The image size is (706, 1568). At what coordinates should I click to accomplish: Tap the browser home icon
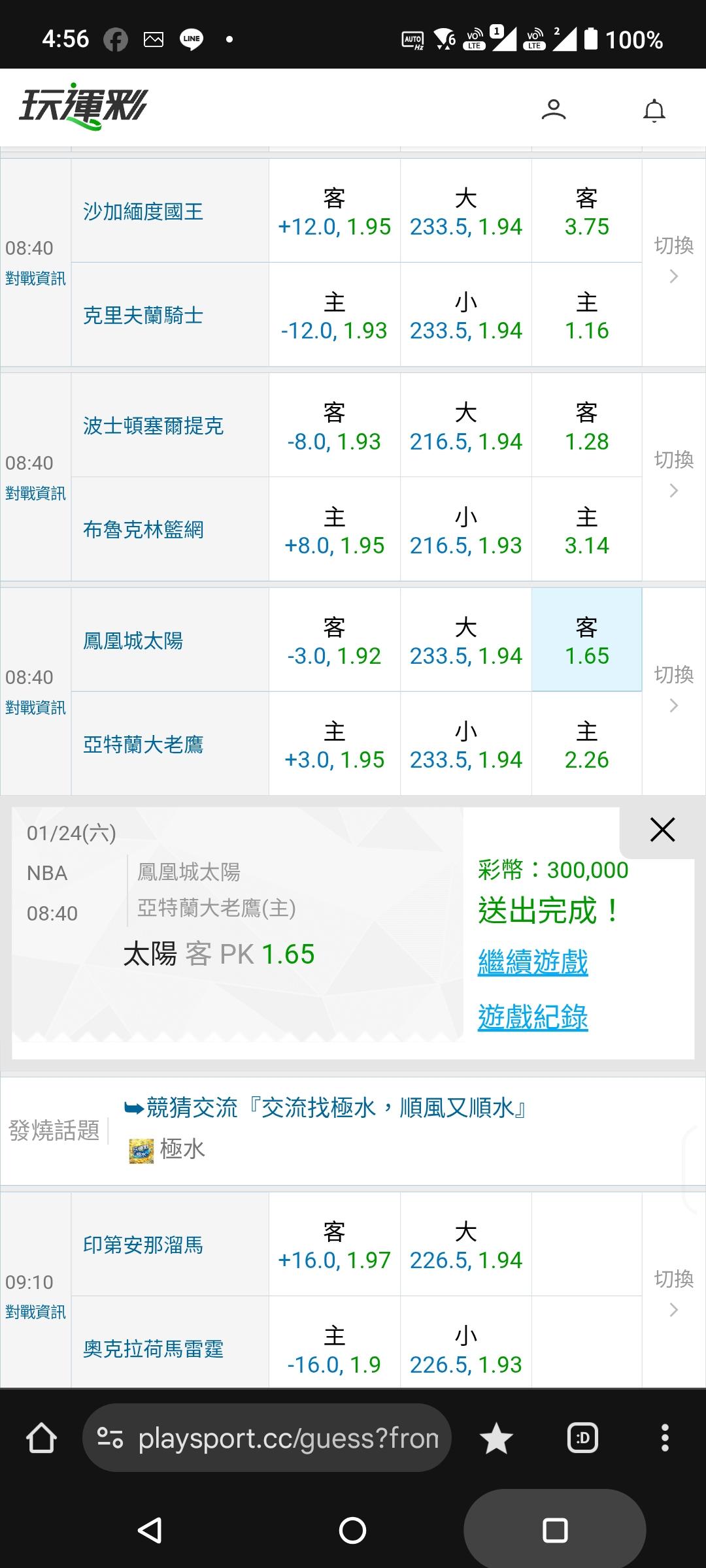coord(41,1438)
